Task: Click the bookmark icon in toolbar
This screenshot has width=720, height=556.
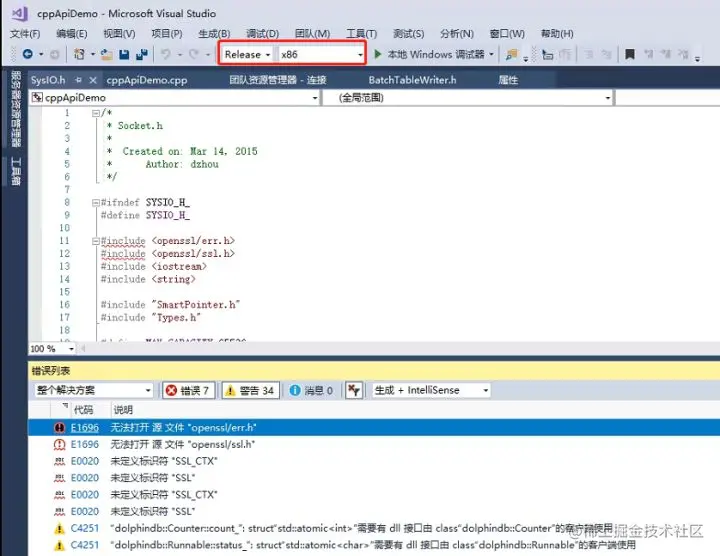Action: [x=630, y=54]
